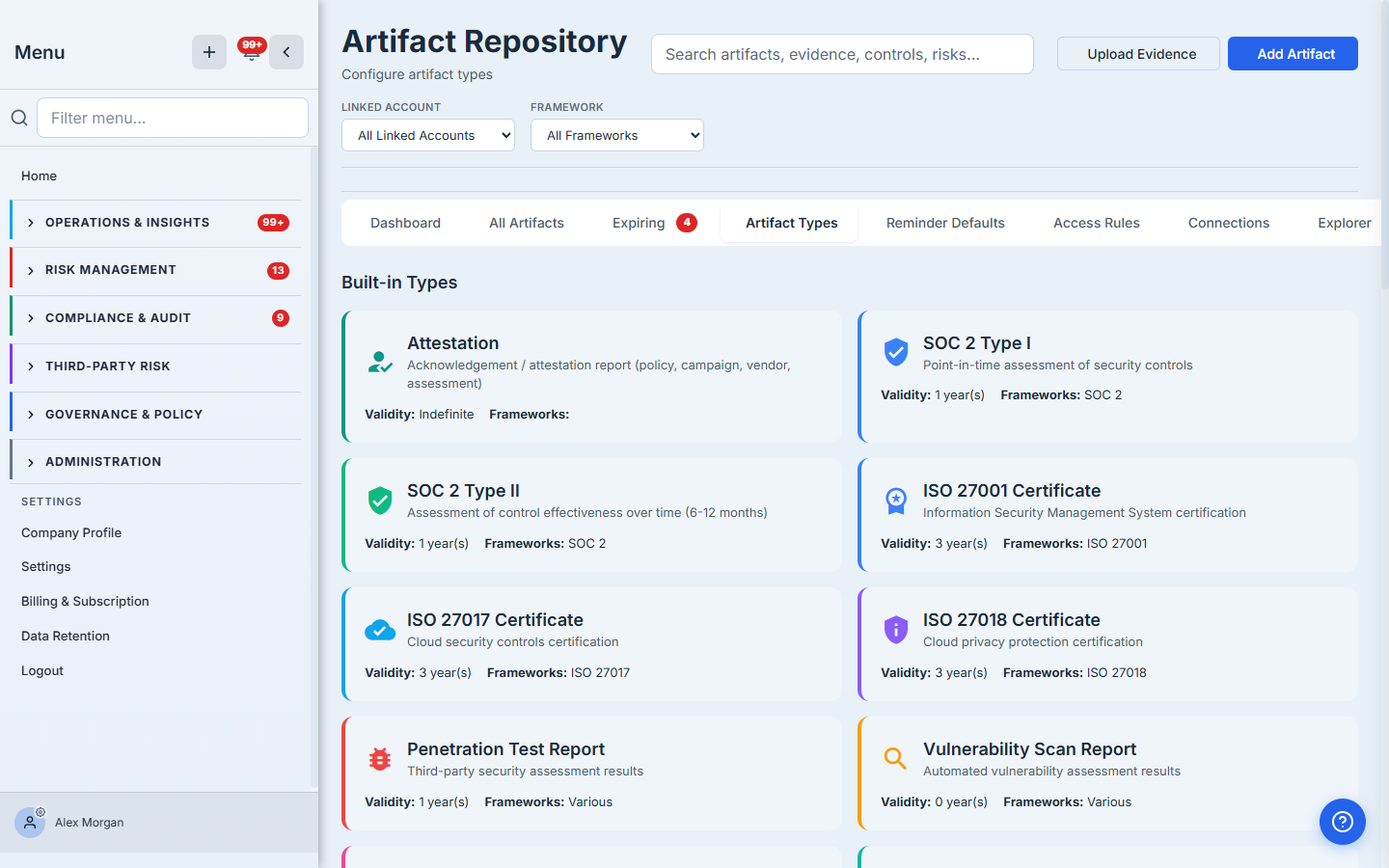The width and height of the screenshot is (1389, 868).
Task: Click the 13 badge on Risk Management
Action: point(278,271)
